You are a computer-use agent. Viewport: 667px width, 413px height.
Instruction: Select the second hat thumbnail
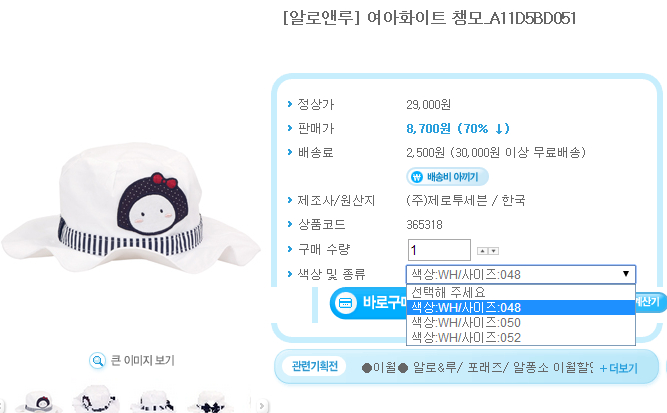coord(97,400)
